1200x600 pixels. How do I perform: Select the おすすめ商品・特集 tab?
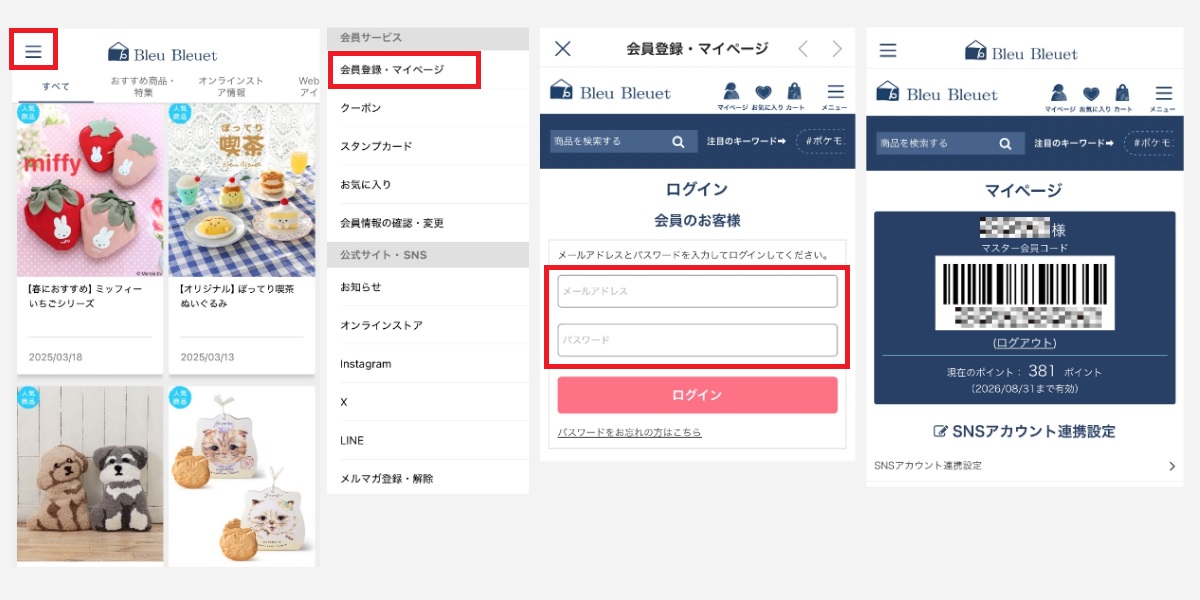click(143, 86)
